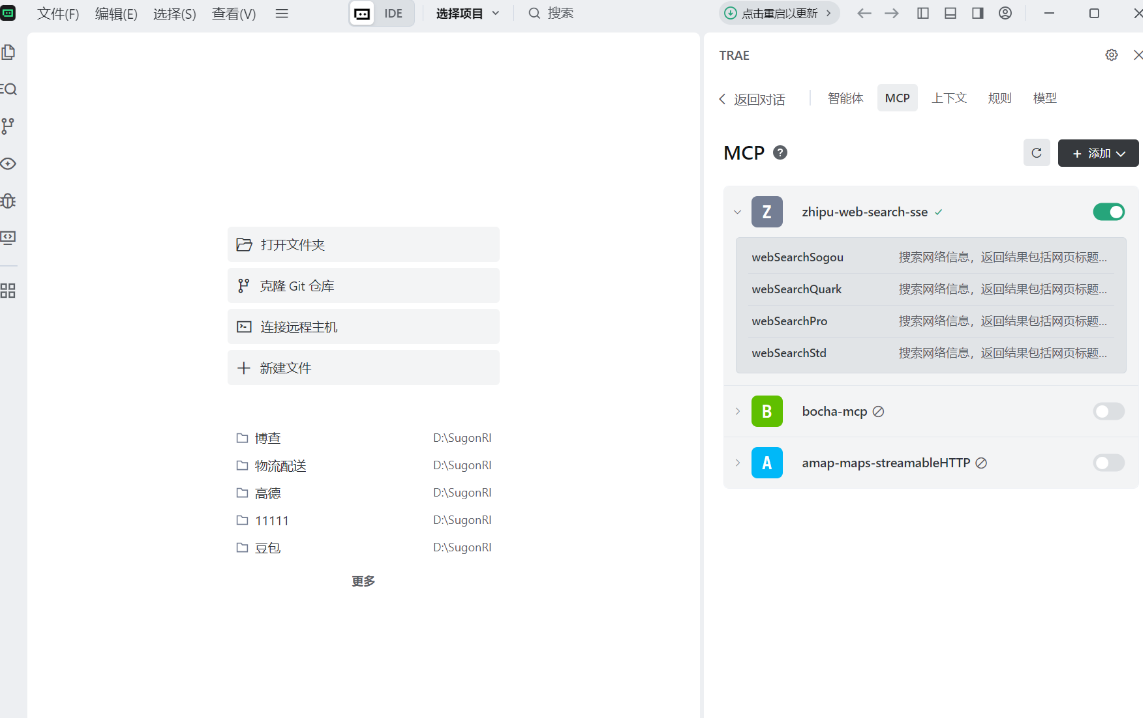Open TRAE panel settings gear icon
1143x718 pixels.
(x=1111, y=55)
